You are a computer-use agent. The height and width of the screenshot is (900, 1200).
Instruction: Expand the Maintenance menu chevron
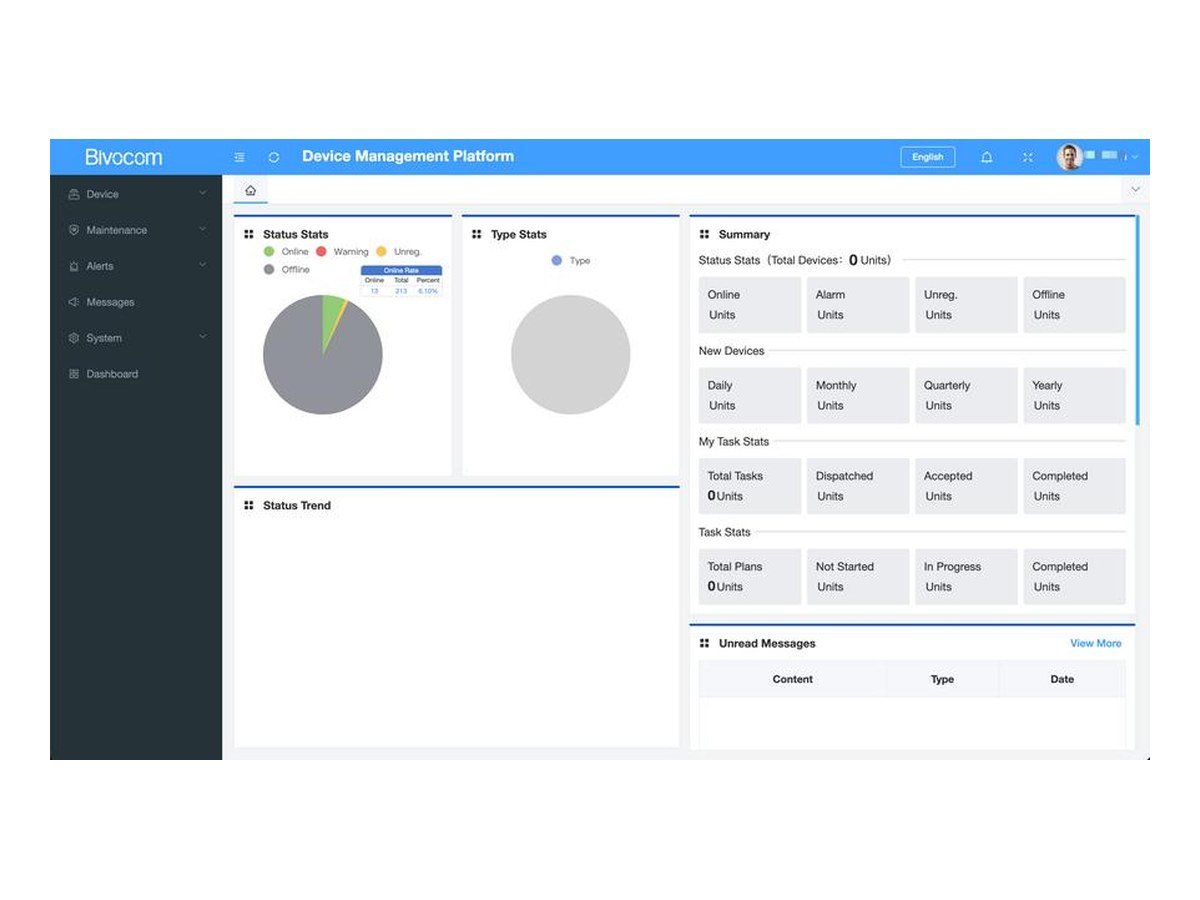tap(202, 229)
